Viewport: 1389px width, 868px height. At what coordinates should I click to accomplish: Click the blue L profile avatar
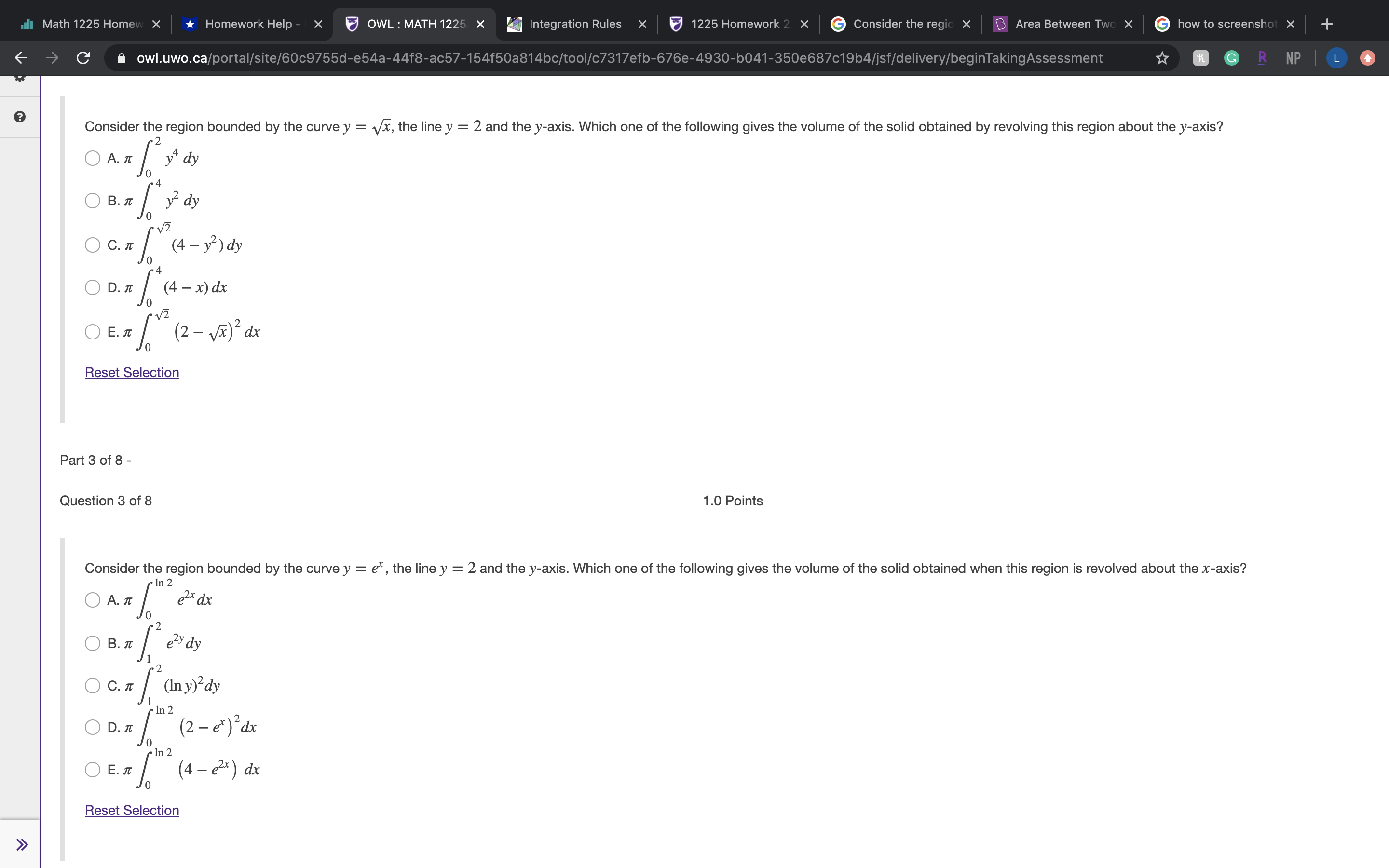[1336, 58]
